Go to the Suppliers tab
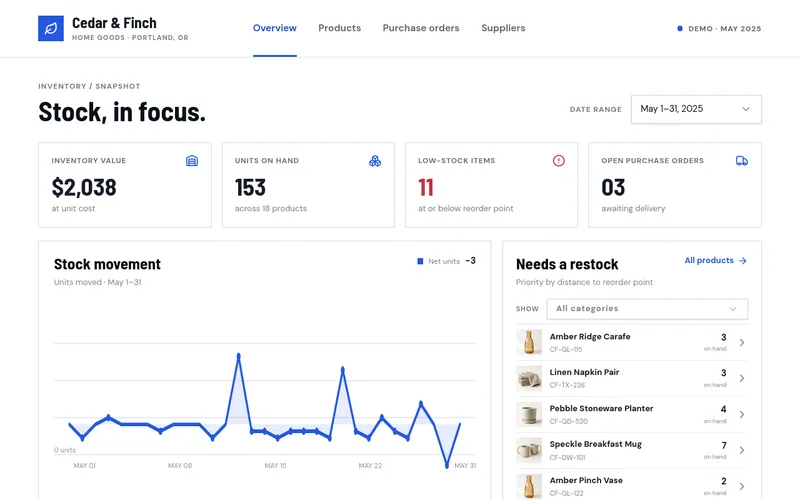Viewport: 800px width, 500px height. click(x=503, y=28)
